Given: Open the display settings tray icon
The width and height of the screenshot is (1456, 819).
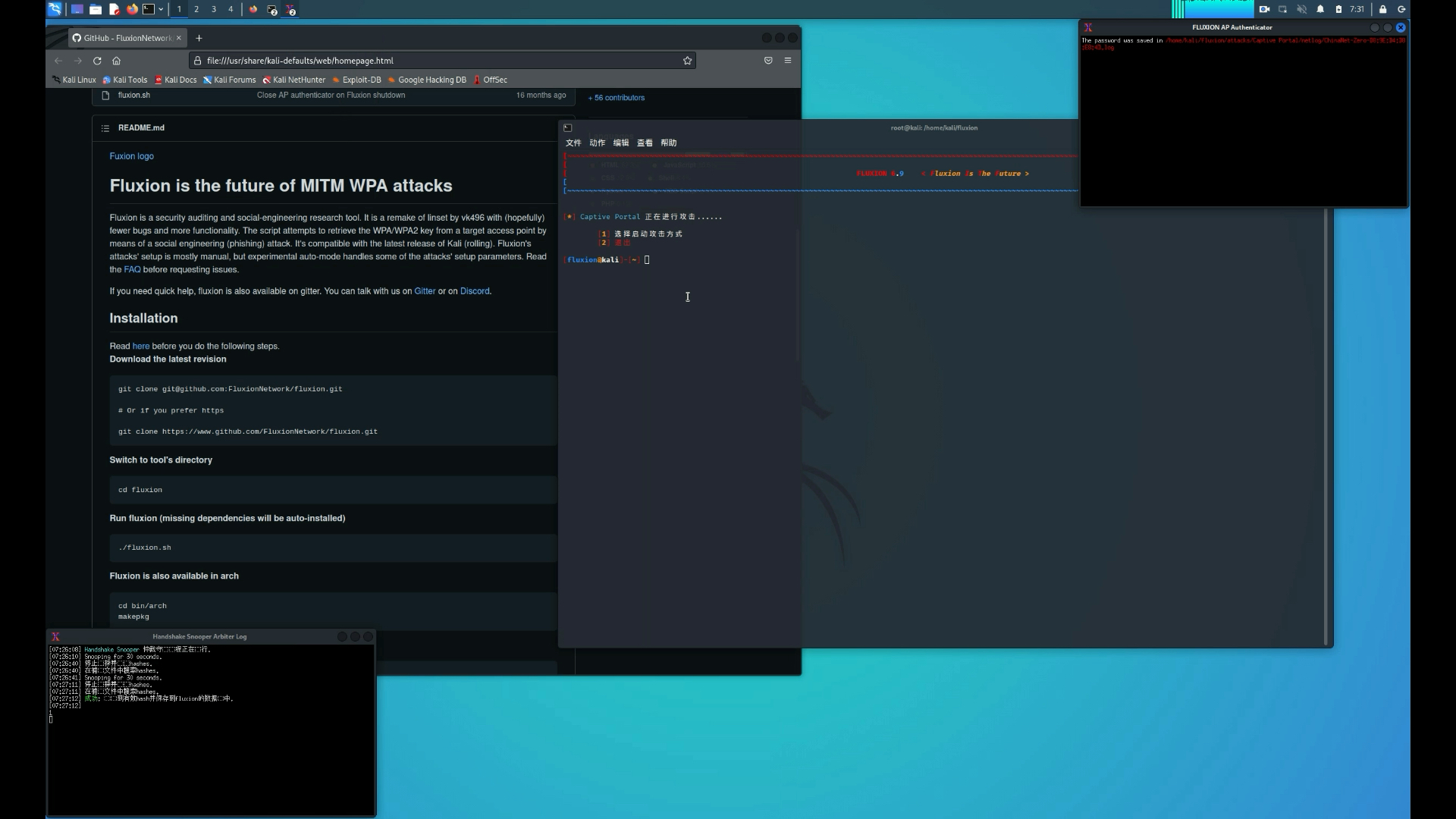Looking at the screenshot, I should coord(1283,9).
